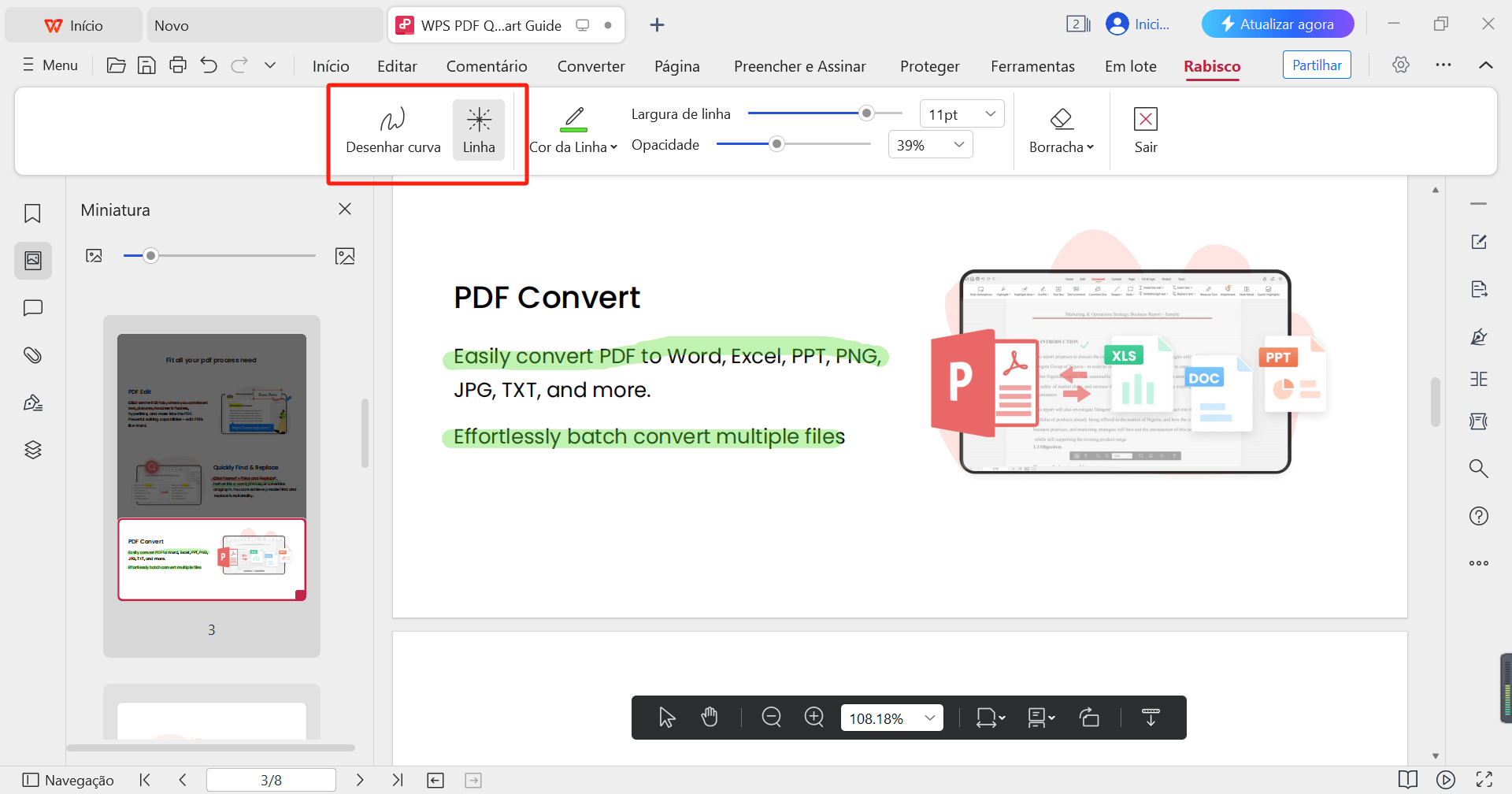Select the Desenhar curva tool
The image size is (1512, 794).
[x=393, y=128]
